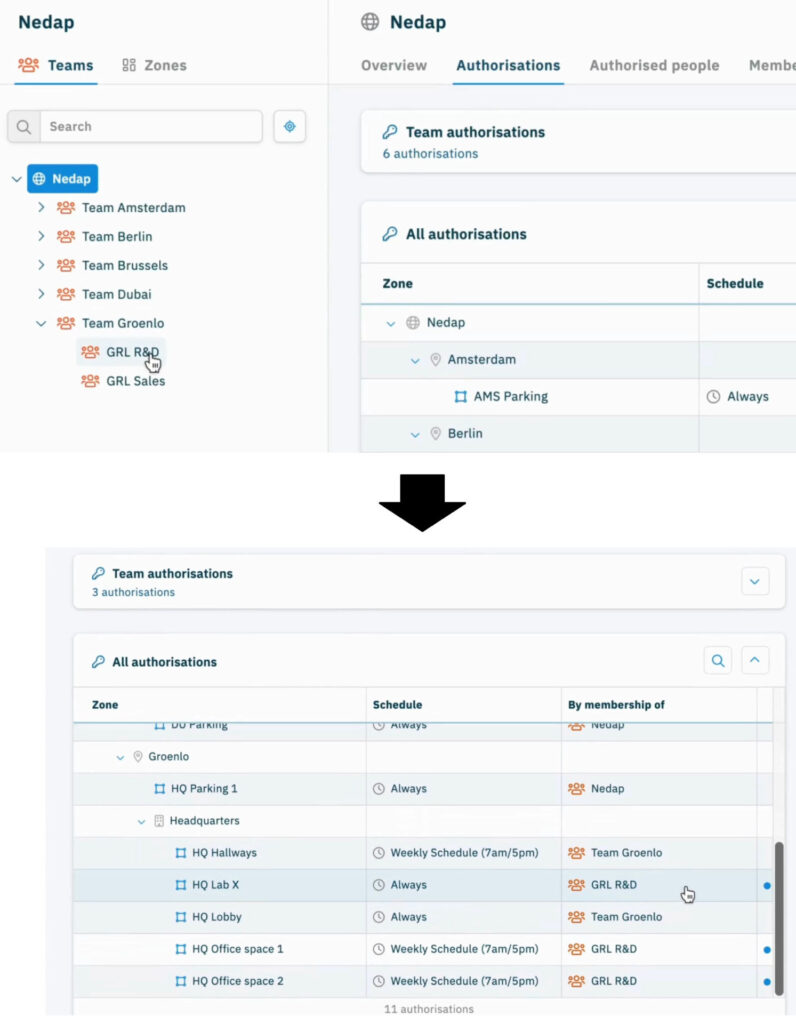This screenshot has height=1024, width=796.
Task: Click the HQ Parking 1 zone row
Action: tap(422, 789)
